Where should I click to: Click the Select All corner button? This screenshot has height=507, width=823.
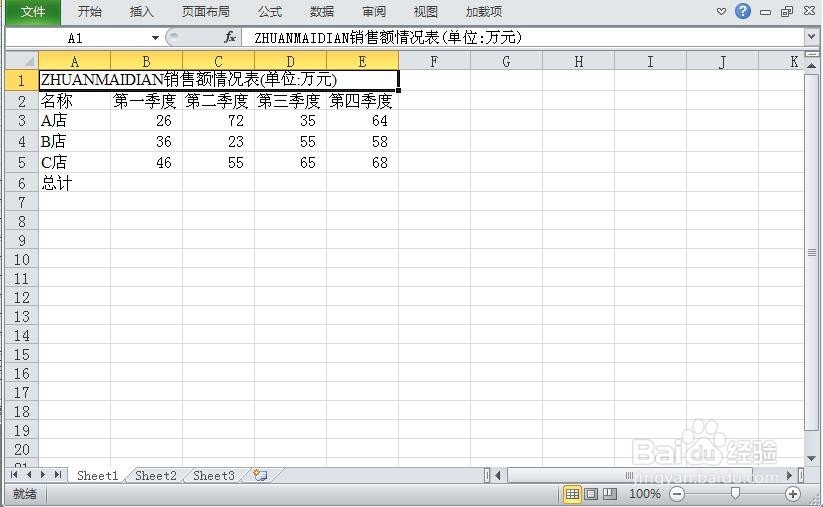[x=22, y=61]
